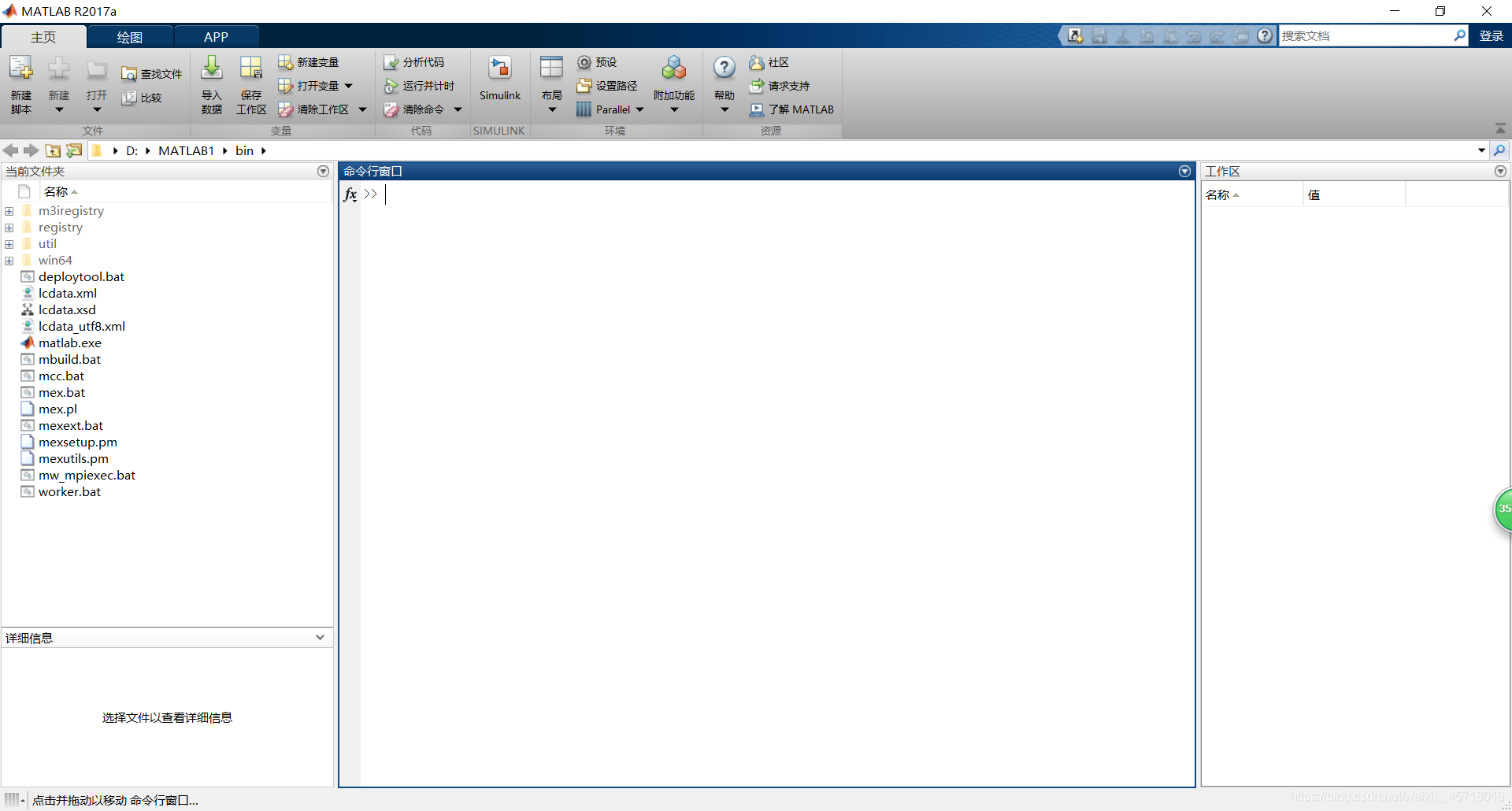
Task: Expand the registry folder node
Action: 9,228
